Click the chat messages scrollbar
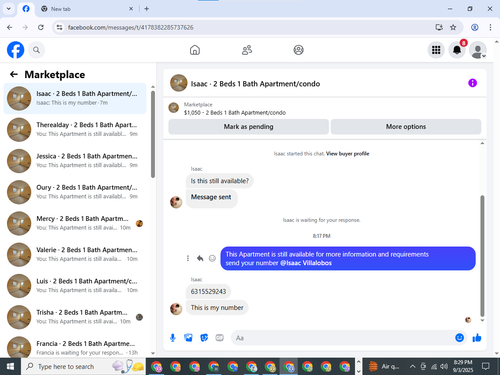The width and height of the screenshot is (500, 375). pyautogui.click(x=482, y=256)
